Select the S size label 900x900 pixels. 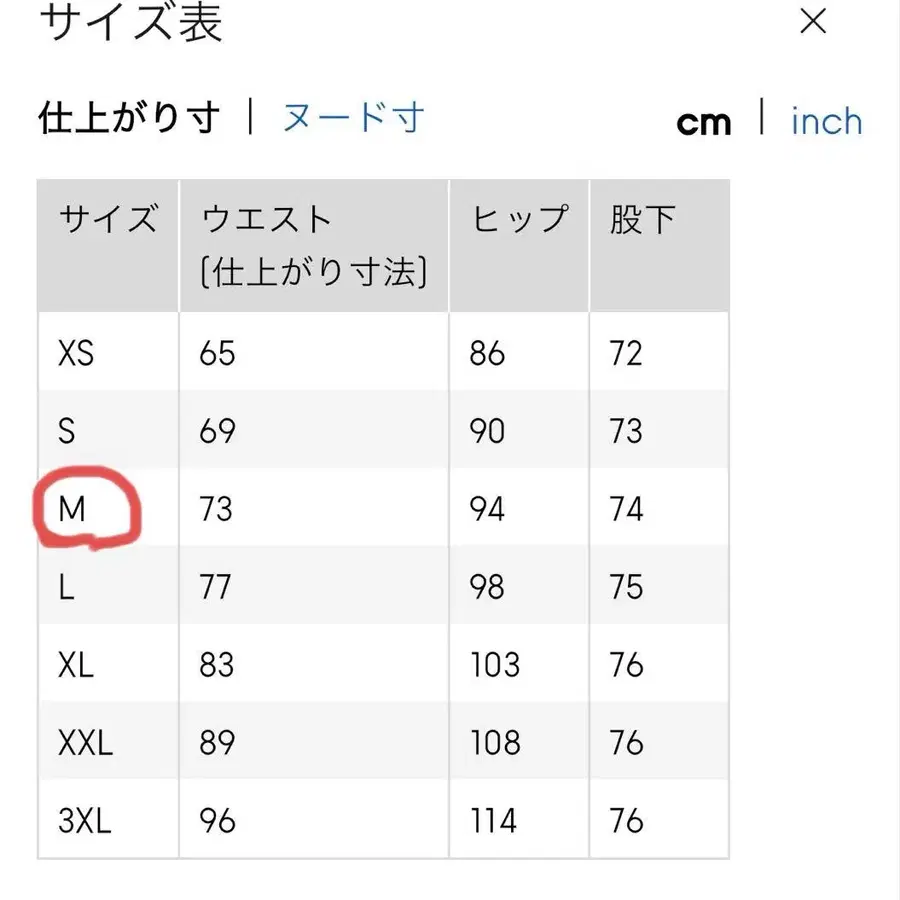[68, 430]
